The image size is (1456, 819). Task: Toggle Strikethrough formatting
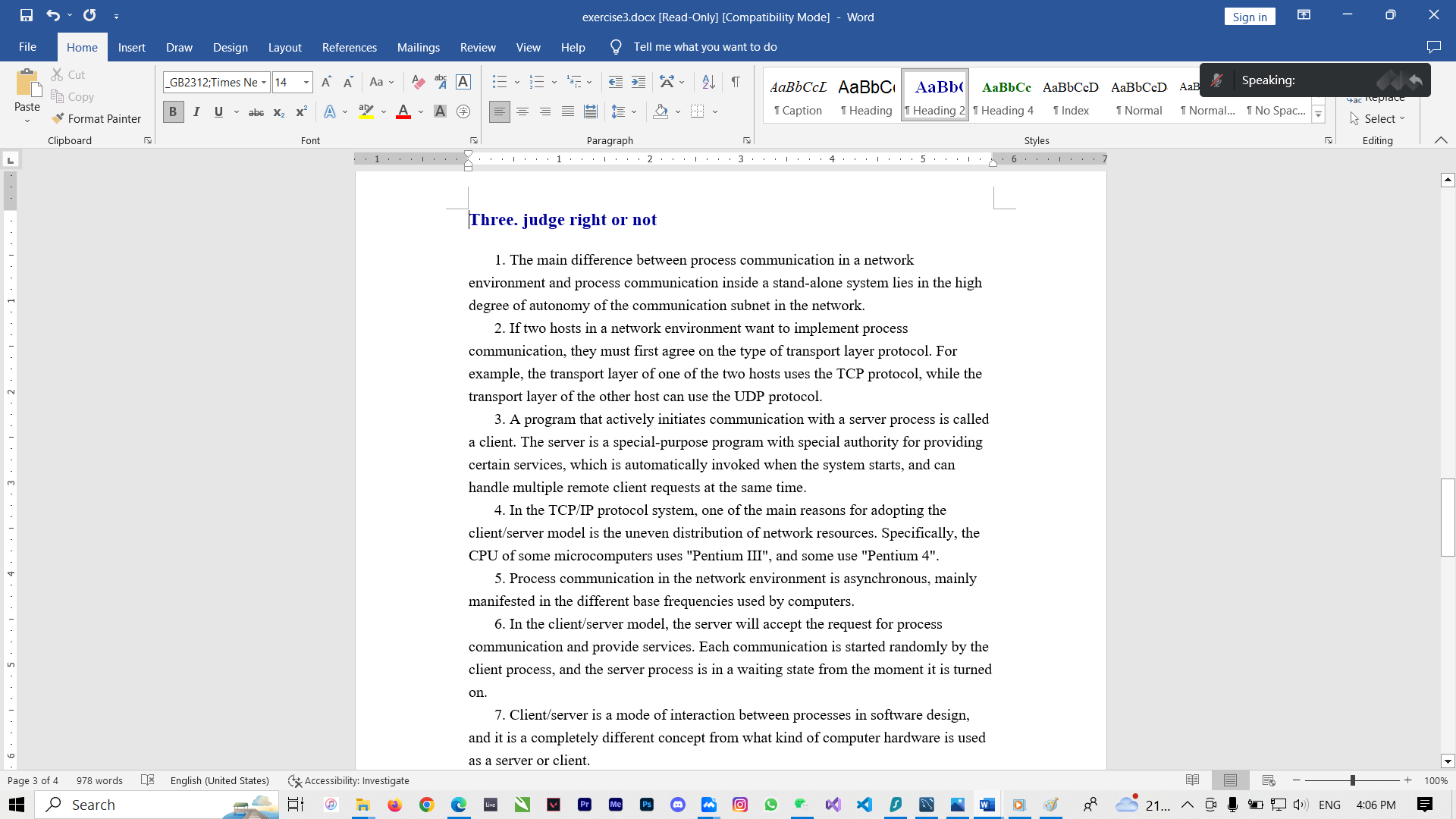pyautogui.click(x=256, y=111)
